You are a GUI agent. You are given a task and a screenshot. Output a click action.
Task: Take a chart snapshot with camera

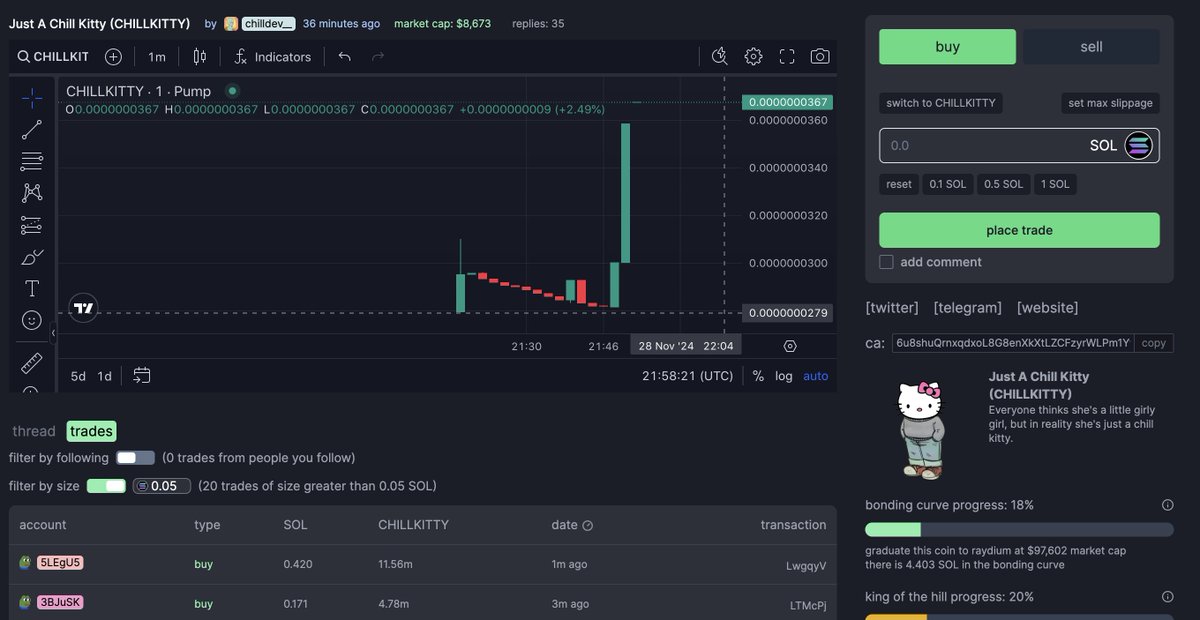tap(820, 57)
